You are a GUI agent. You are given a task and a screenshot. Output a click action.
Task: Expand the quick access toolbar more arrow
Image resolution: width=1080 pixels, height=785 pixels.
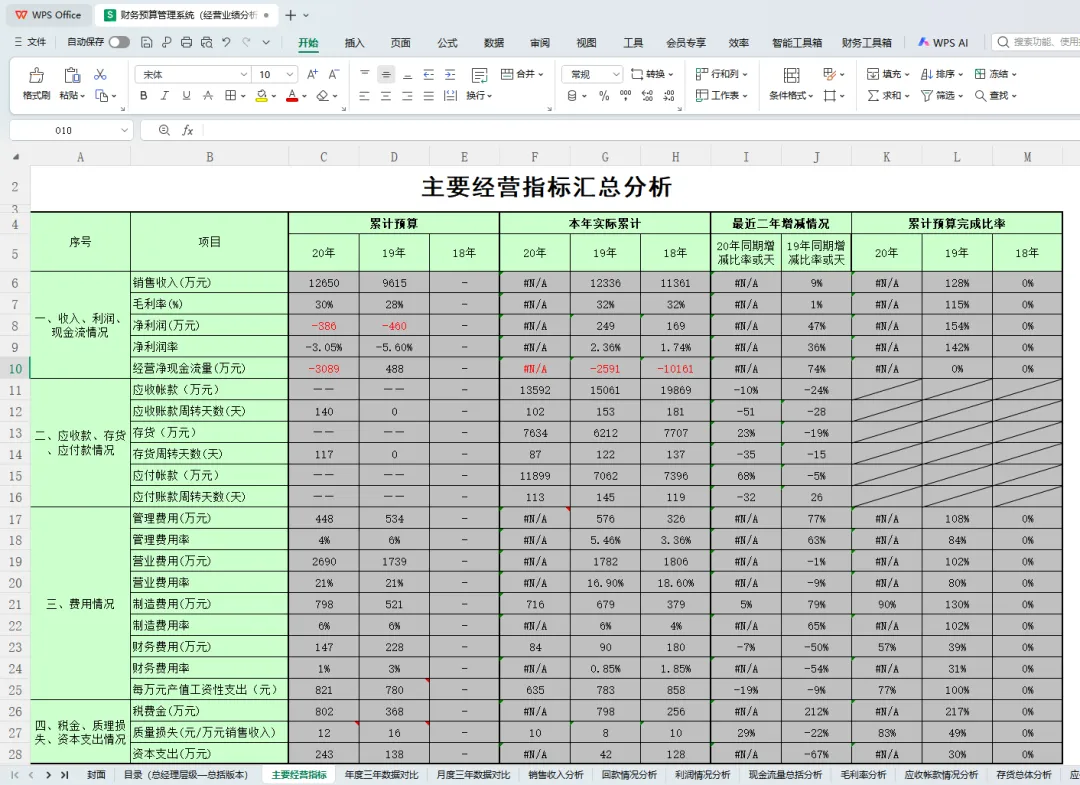(266, 43)
